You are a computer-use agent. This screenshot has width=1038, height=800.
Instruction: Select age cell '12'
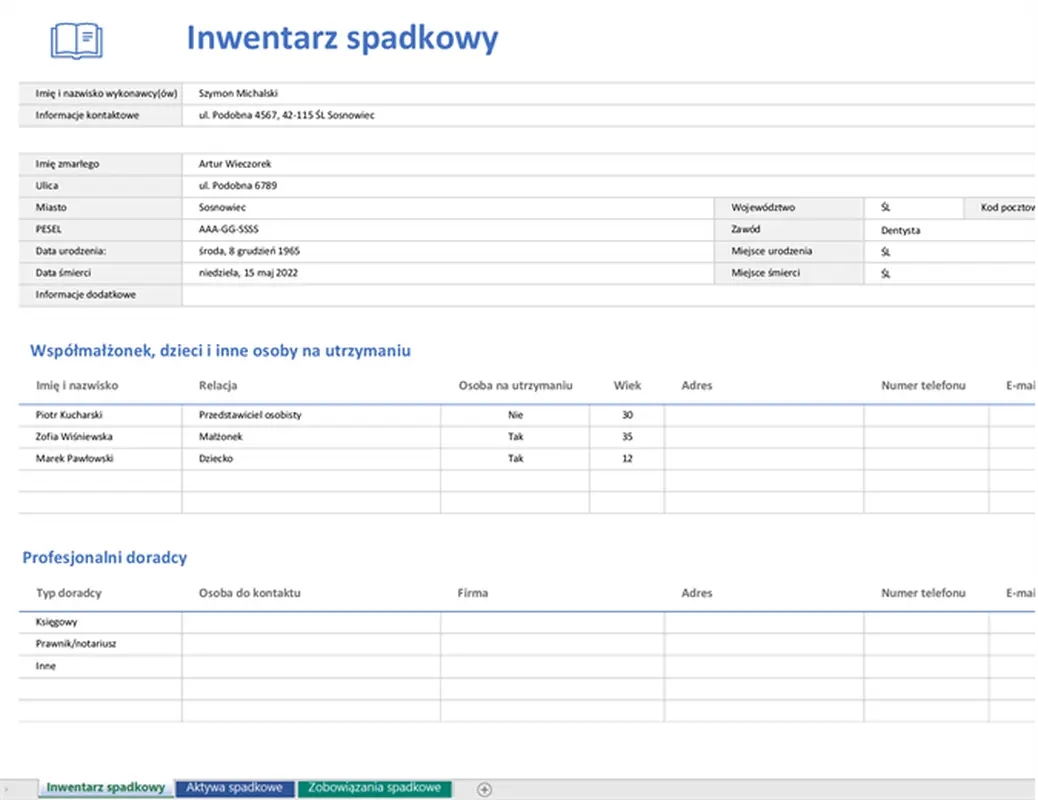point(627,459)
